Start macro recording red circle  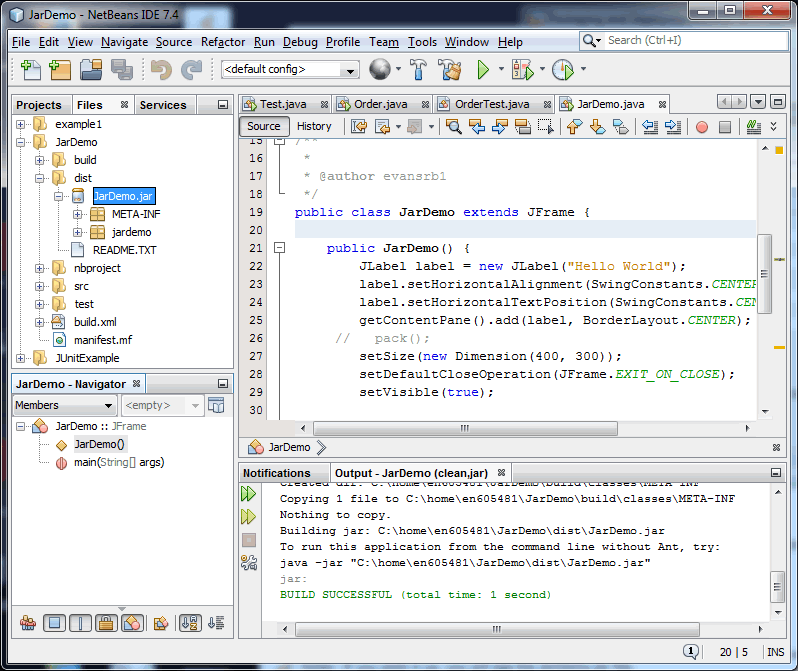click(702, 127)
